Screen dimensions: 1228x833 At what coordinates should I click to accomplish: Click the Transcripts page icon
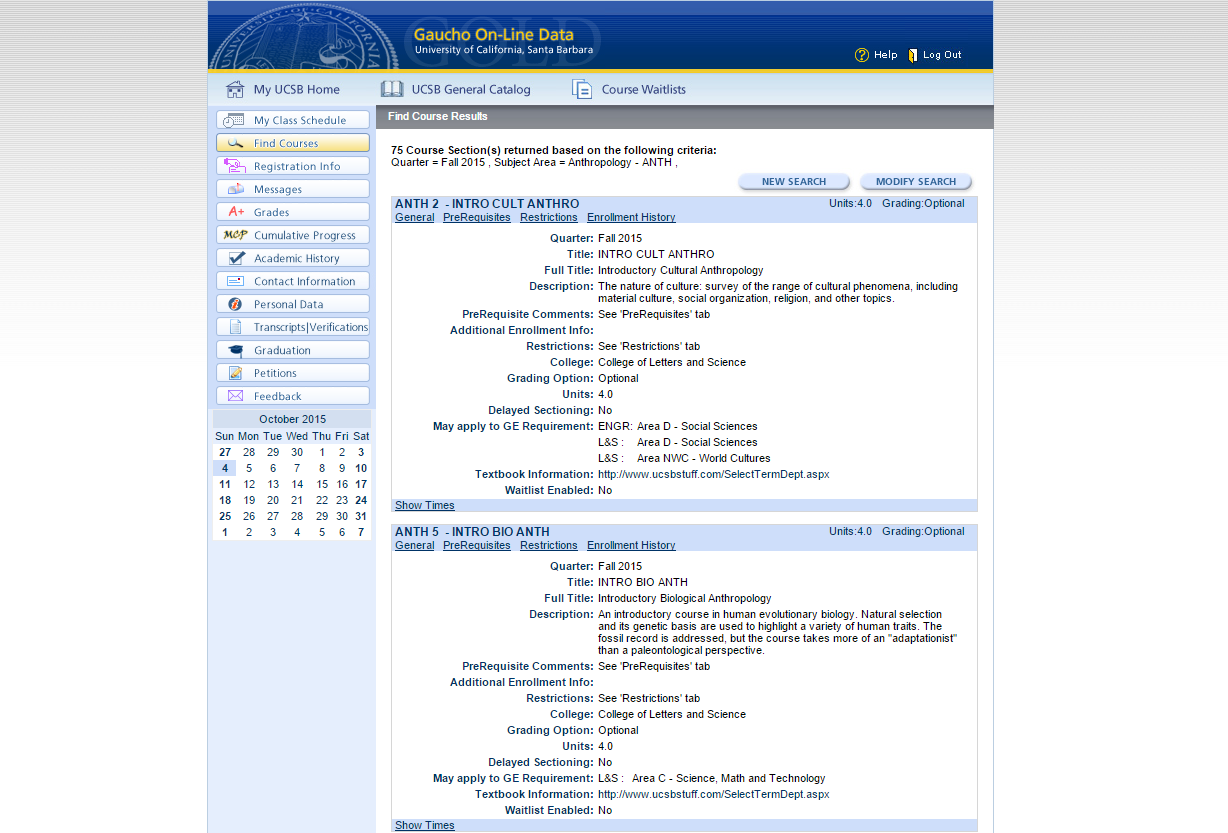pyautogui.click(x=235, y=327)
